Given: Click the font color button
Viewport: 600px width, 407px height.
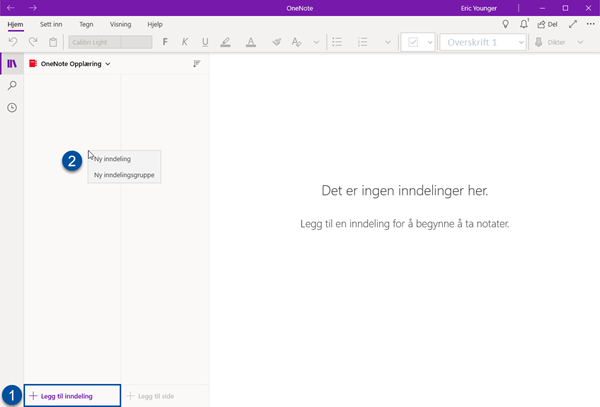Looking at the screenshot, I should tap(249, 42).
